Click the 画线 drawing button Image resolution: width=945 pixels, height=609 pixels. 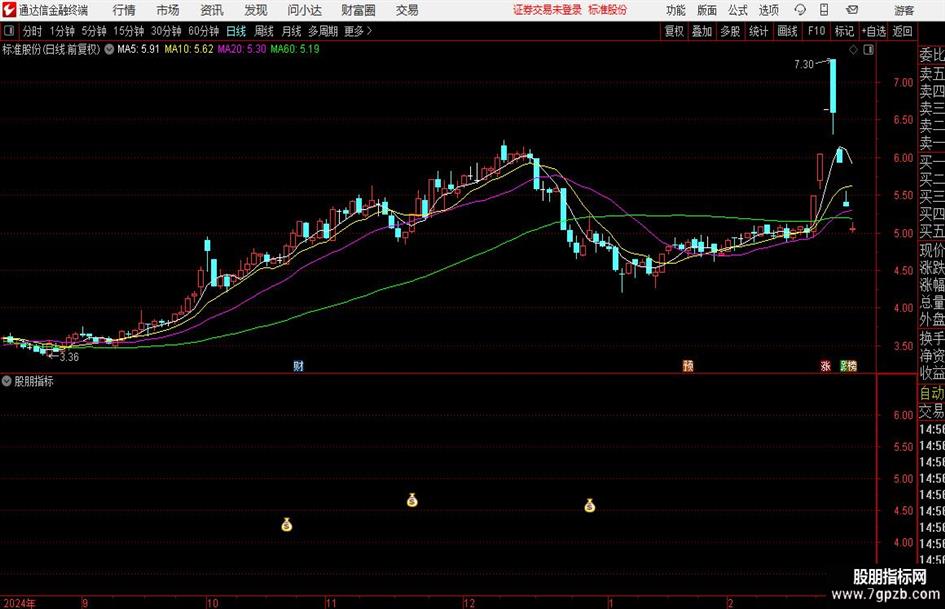(787, 31)
